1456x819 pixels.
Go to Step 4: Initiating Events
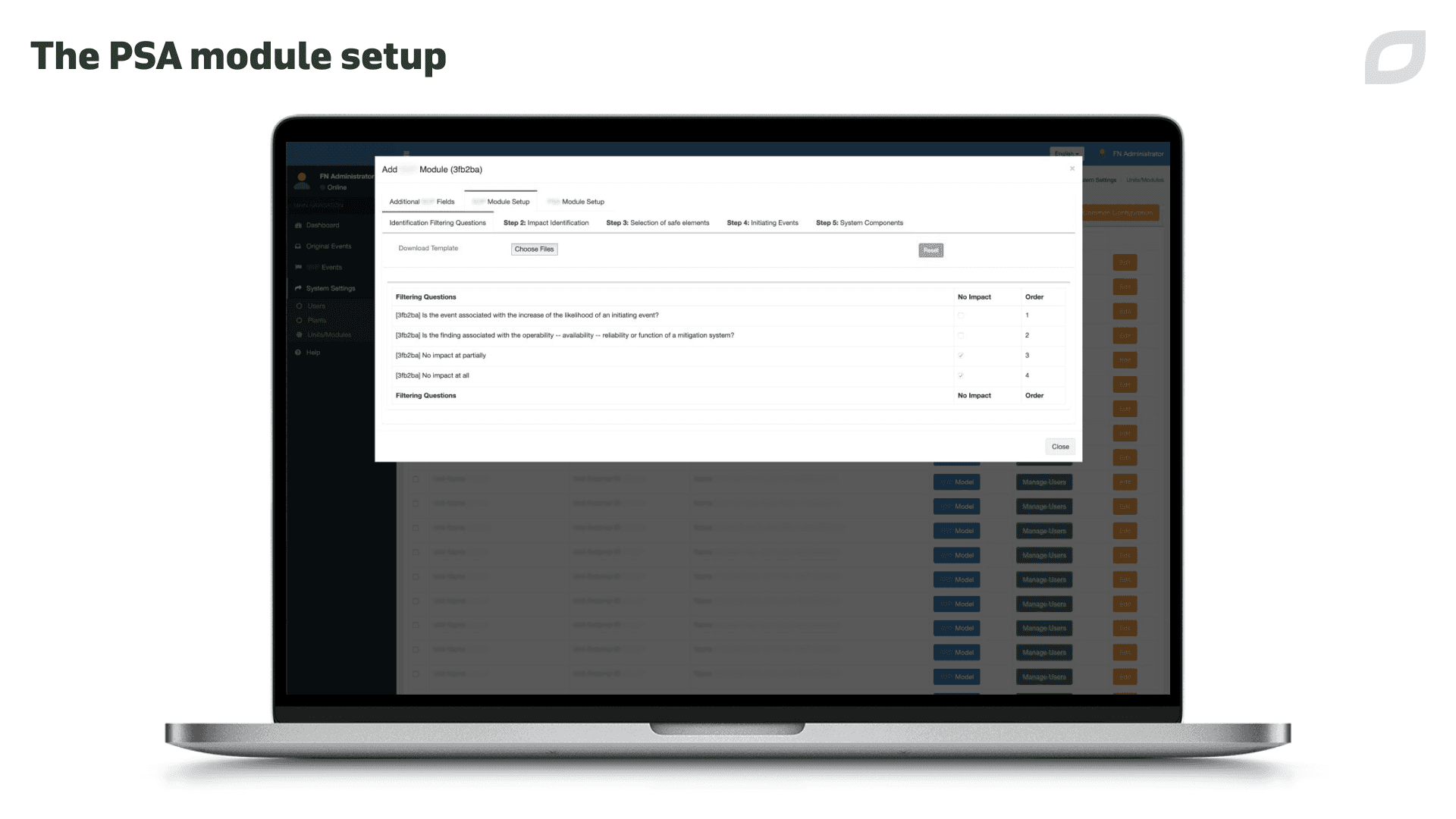pos(762,223)
